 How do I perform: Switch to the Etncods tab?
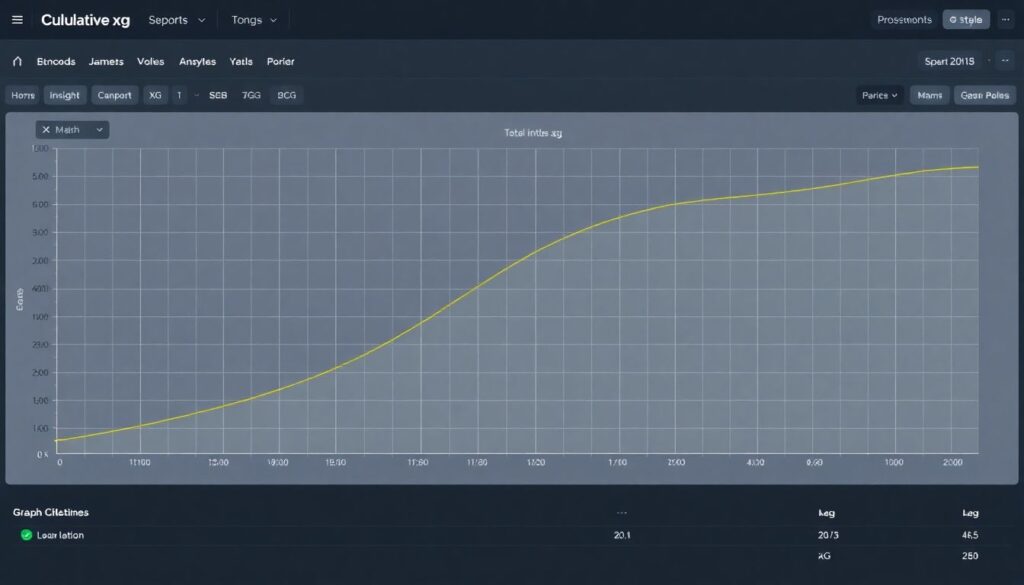tap(56, 61)
